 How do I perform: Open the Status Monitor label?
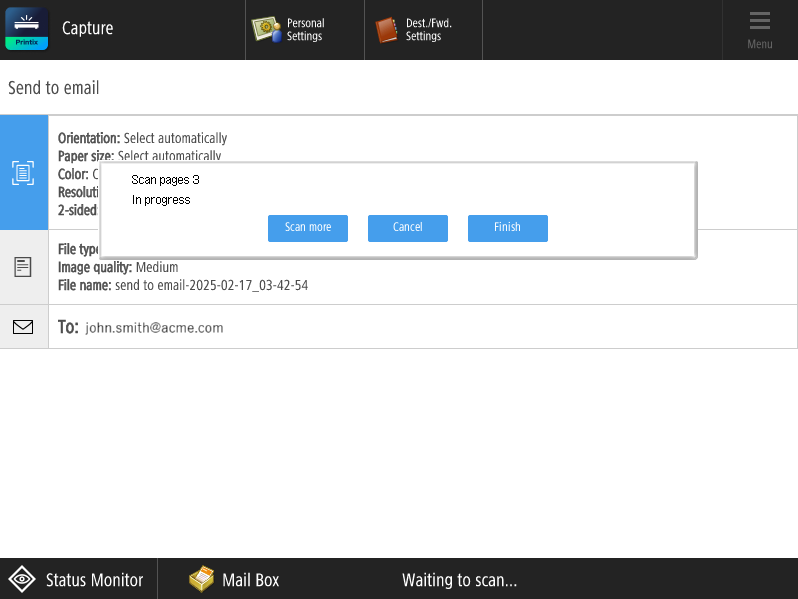coord(94,580)
